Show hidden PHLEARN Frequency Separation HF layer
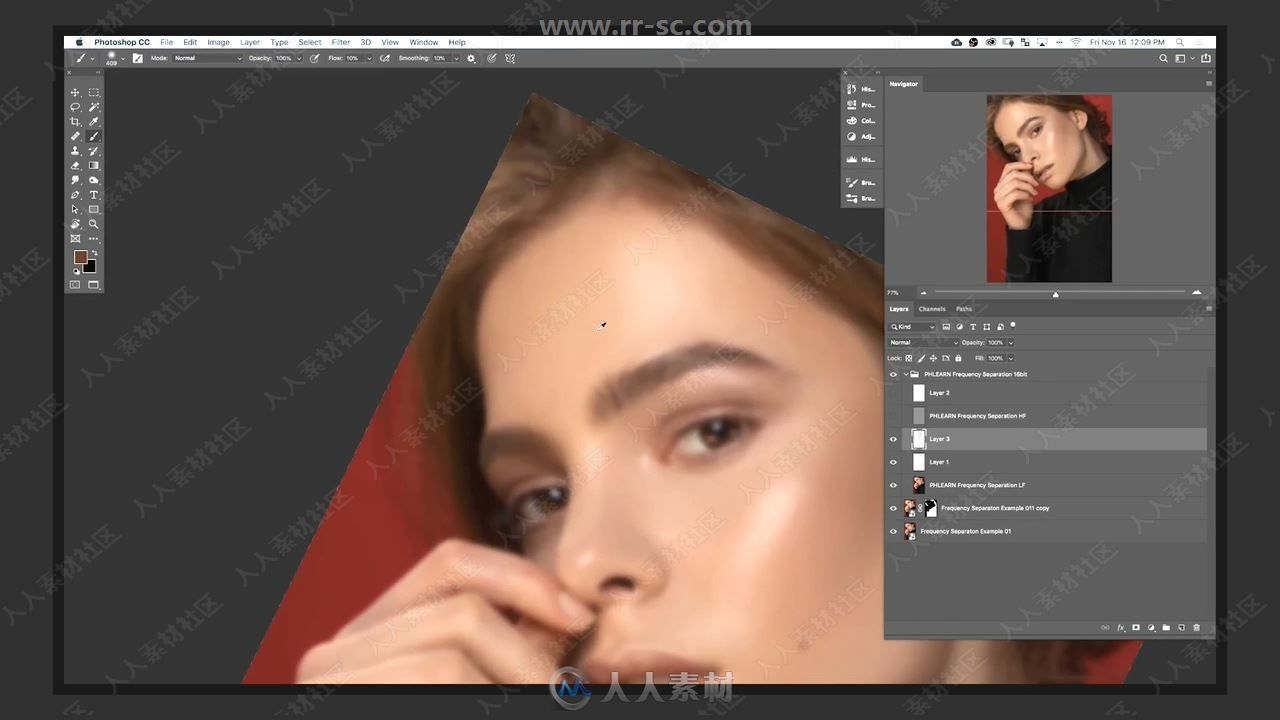 (x=894, y=416)
